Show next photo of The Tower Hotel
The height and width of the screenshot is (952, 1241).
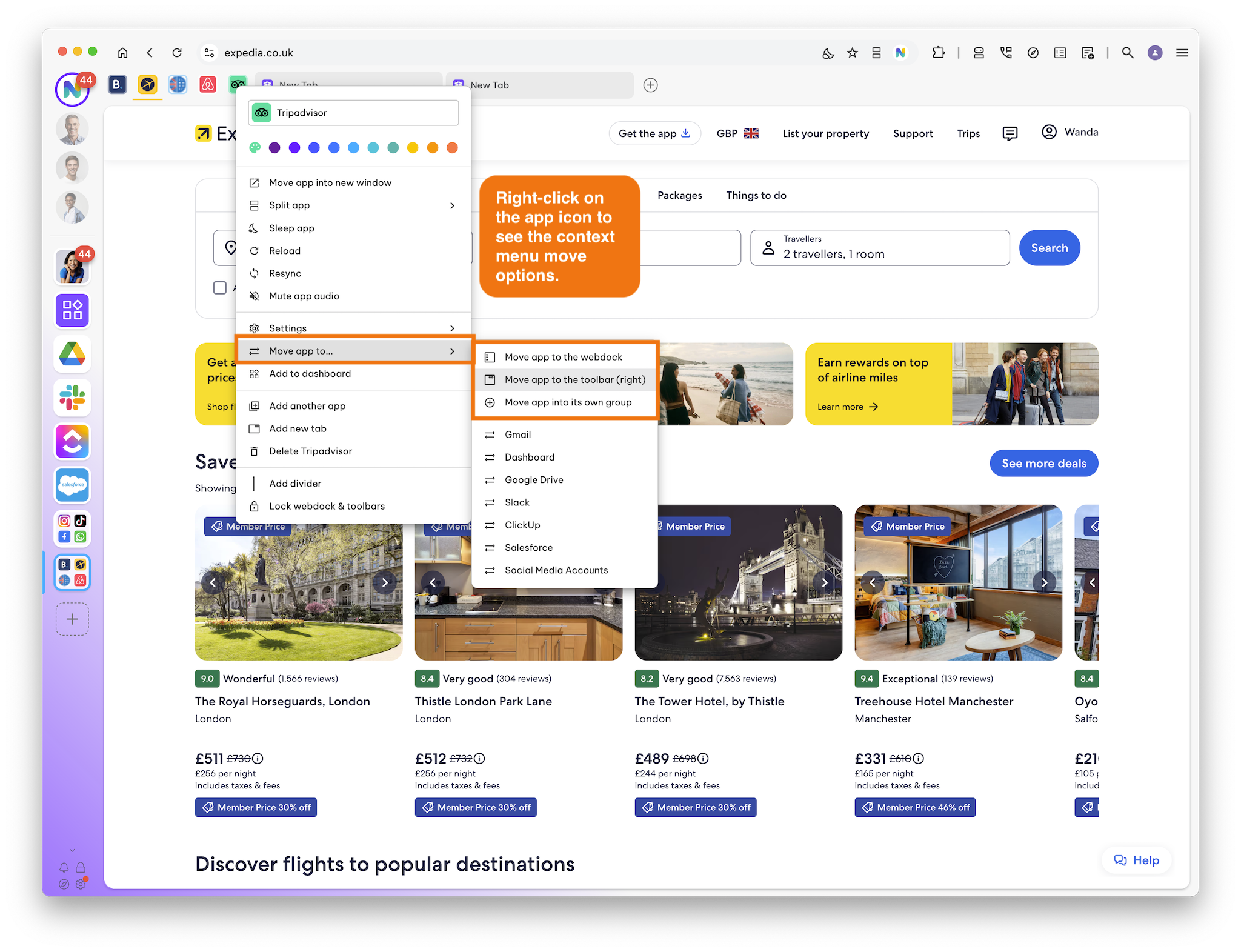825,582
